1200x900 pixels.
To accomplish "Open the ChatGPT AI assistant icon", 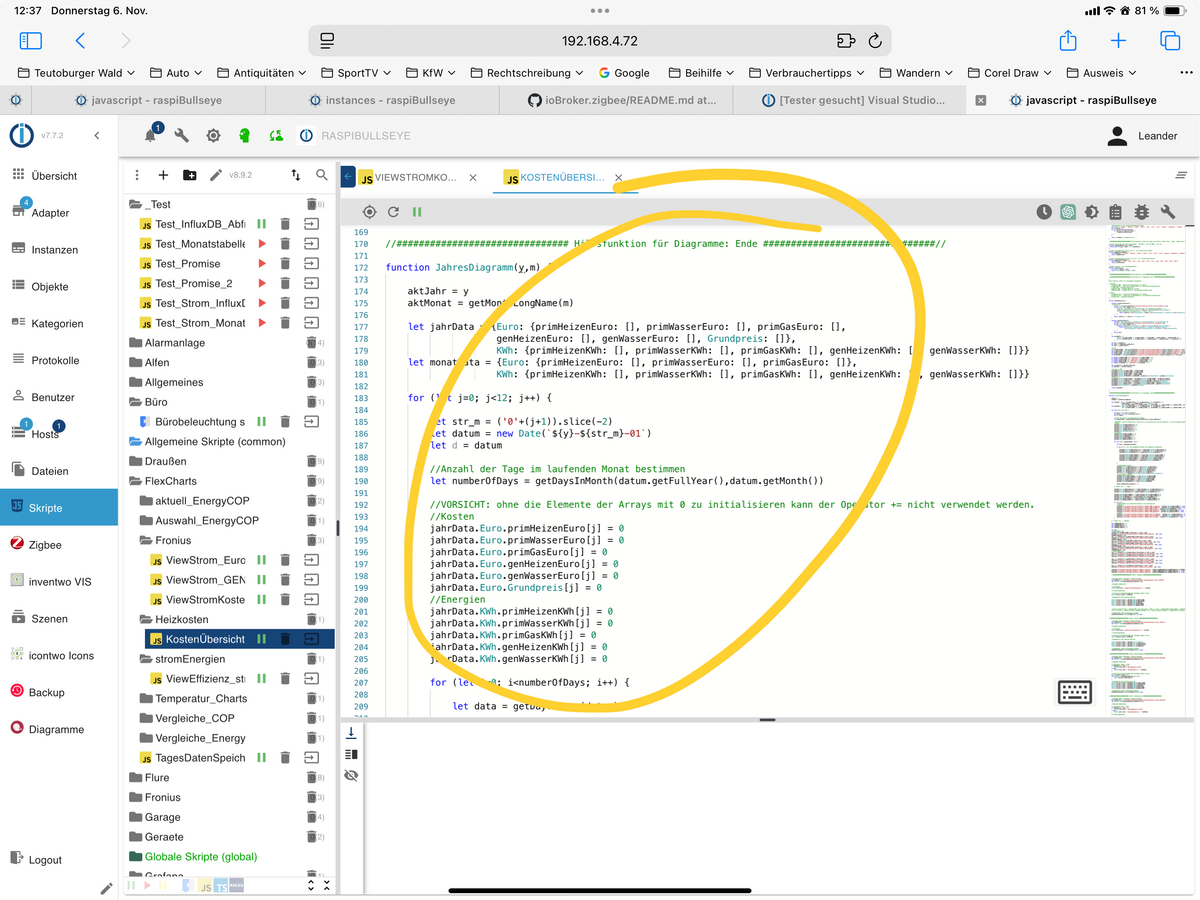I will coord(1068,212).
